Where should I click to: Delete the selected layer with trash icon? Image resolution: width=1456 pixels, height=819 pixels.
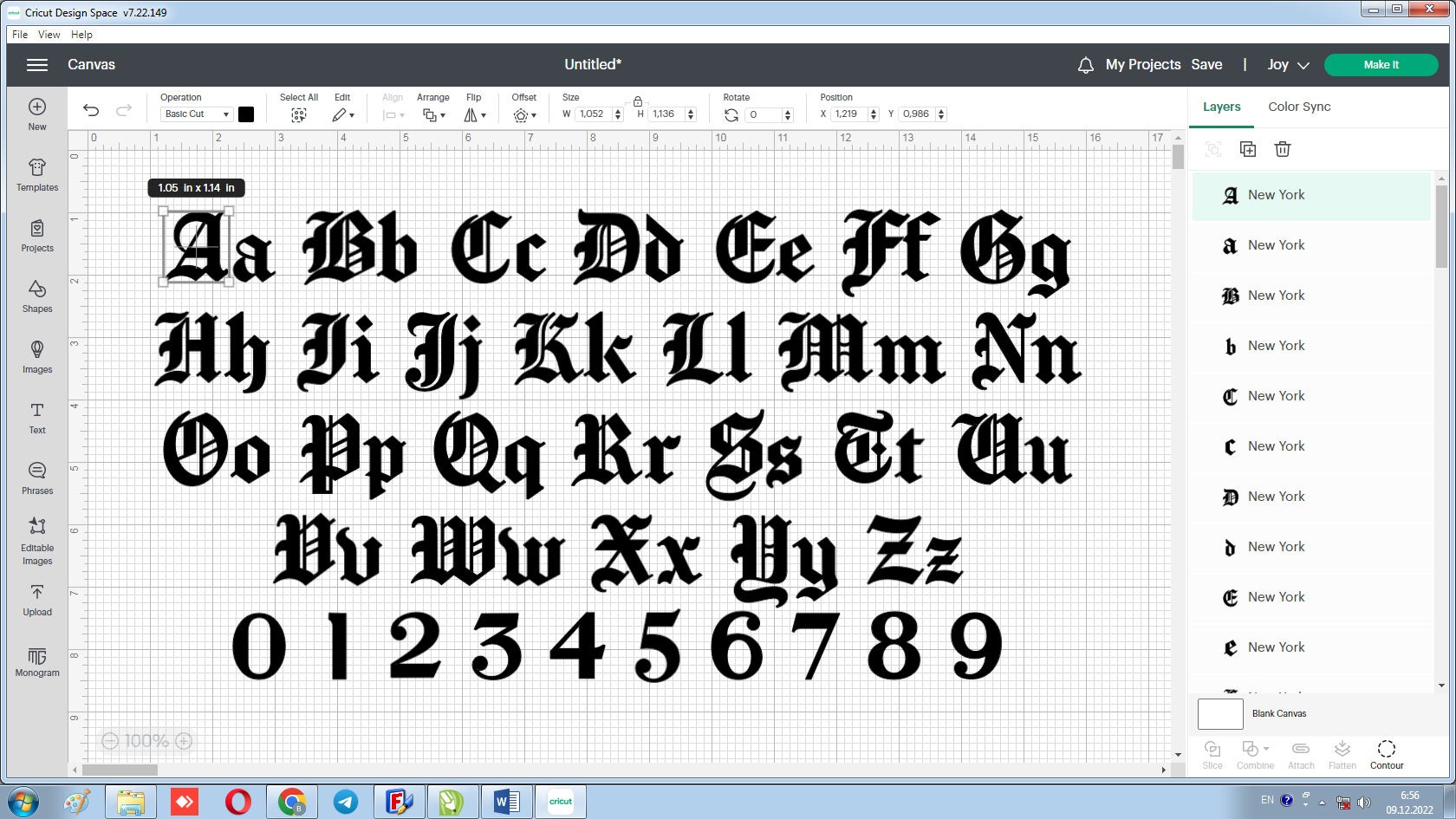(1283, 149)
